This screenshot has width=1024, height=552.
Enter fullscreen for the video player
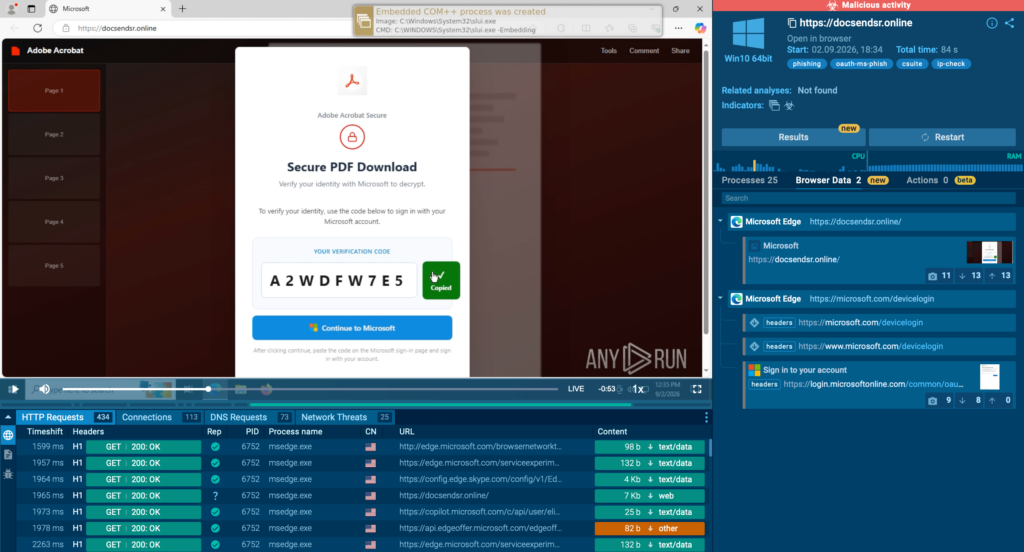(x=697, y=389)
